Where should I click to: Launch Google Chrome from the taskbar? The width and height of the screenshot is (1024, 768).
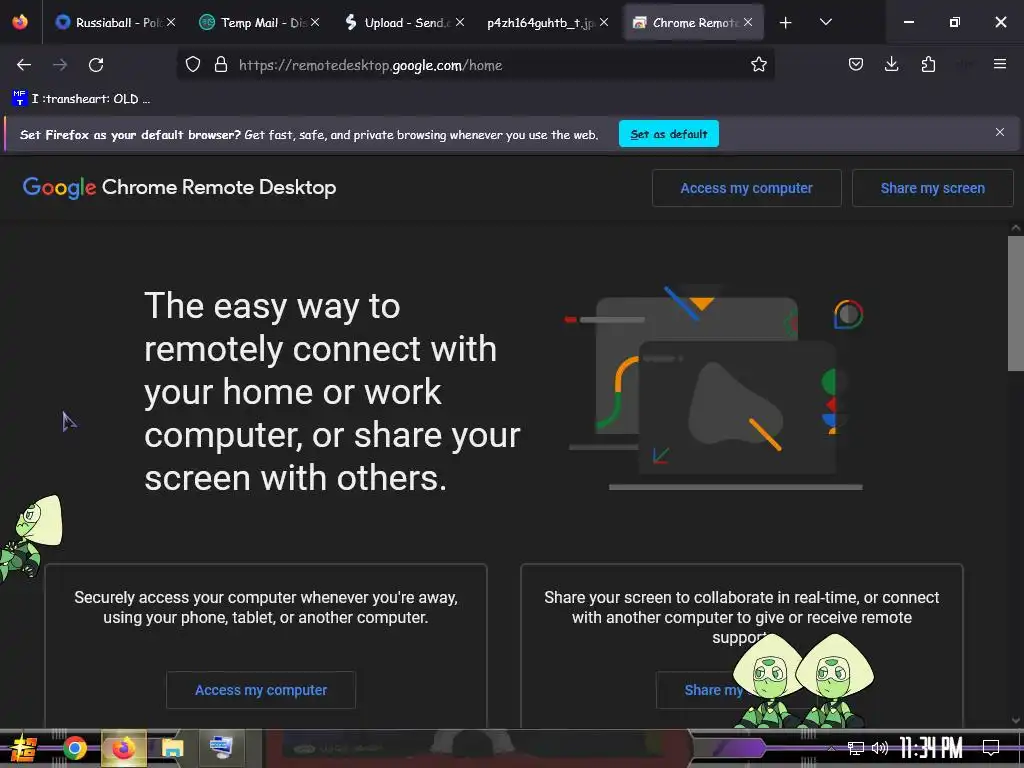click(x=75, y=748)
